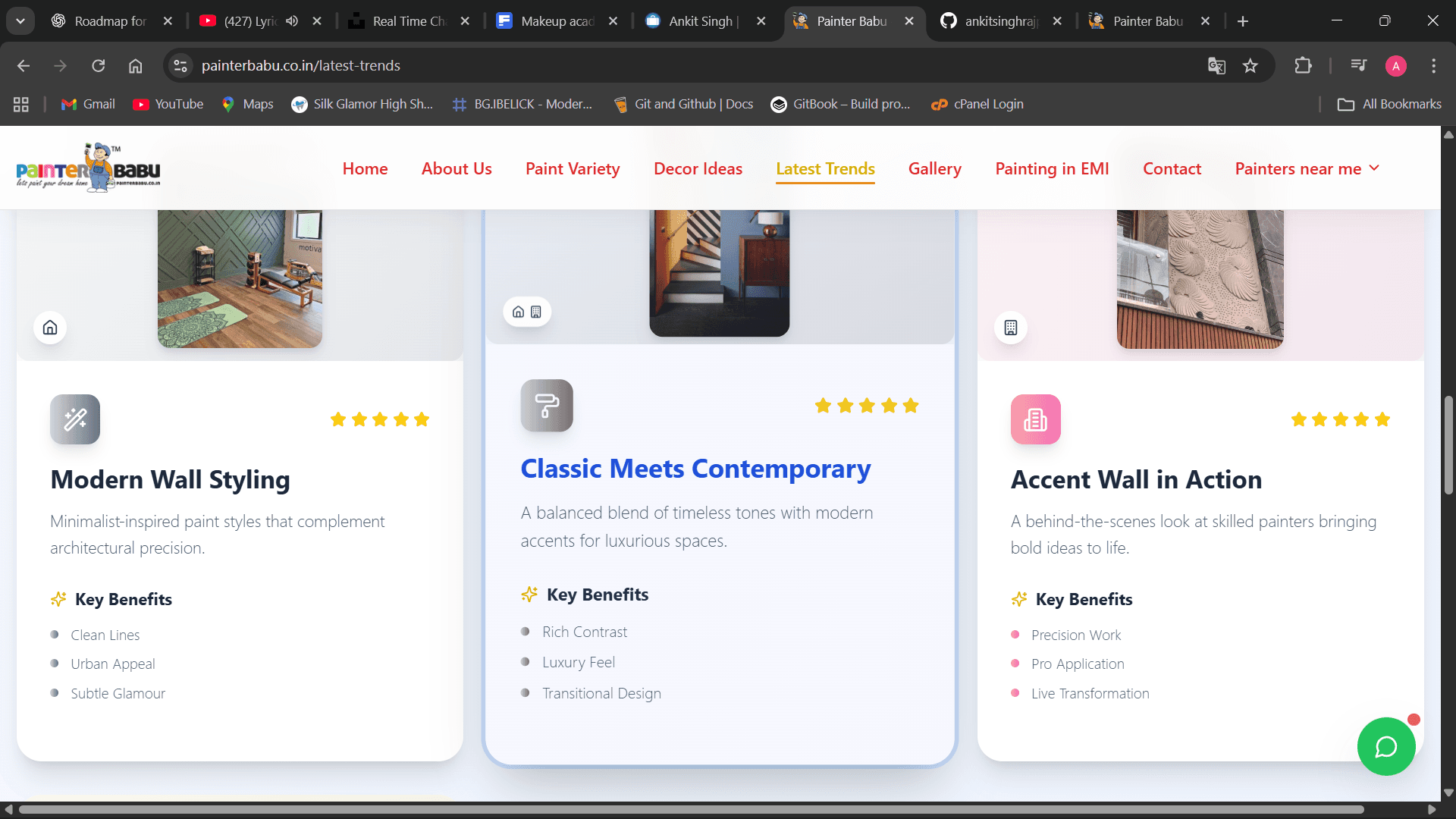Viewport: 1456px width, 819px height.
Task: Expand Painters near me dropdown
Action: tap(1307, 168)
